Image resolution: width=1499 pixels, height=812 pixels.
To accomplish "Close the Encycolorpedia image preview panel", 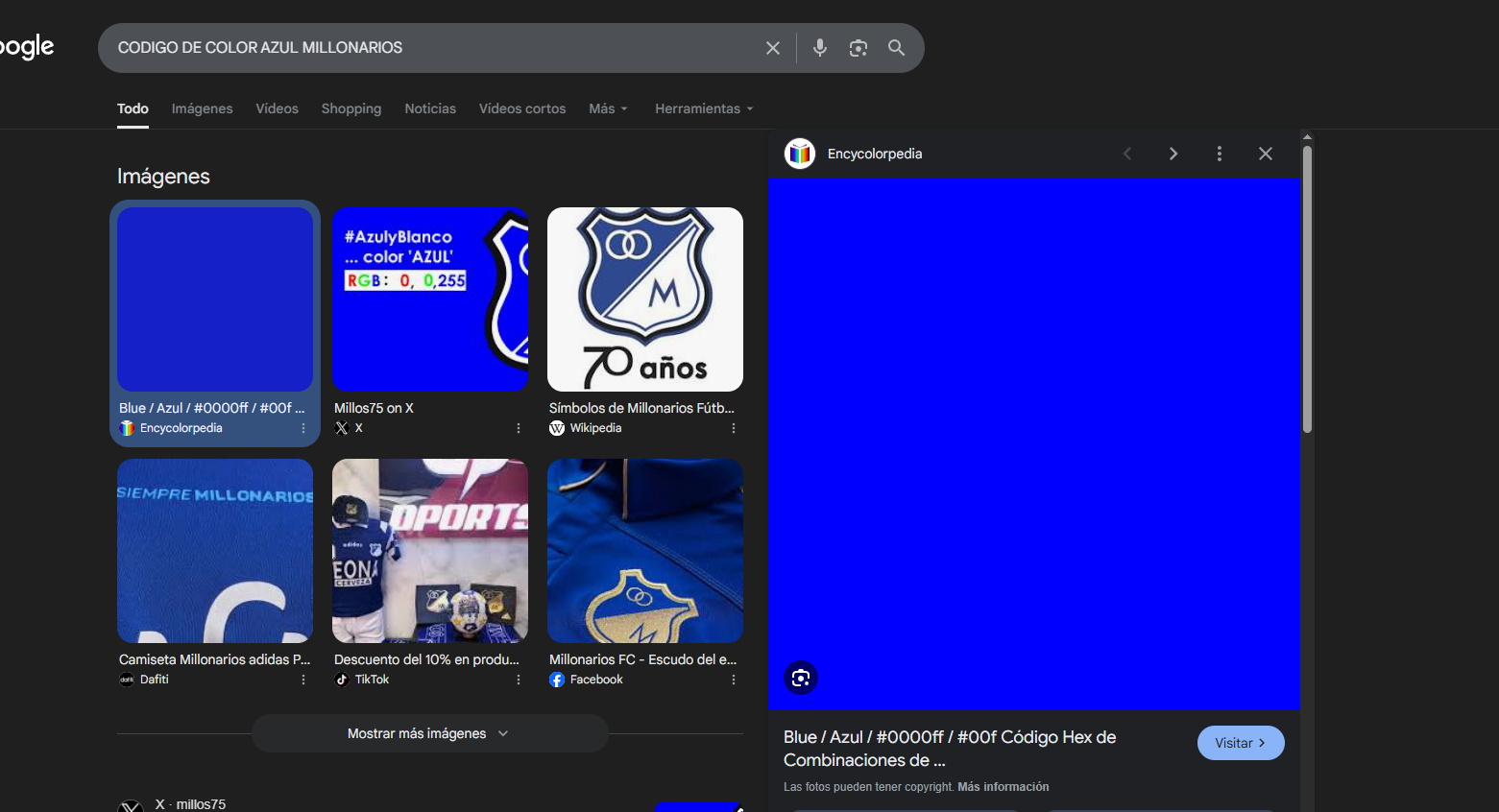I will pos(1266,154).
